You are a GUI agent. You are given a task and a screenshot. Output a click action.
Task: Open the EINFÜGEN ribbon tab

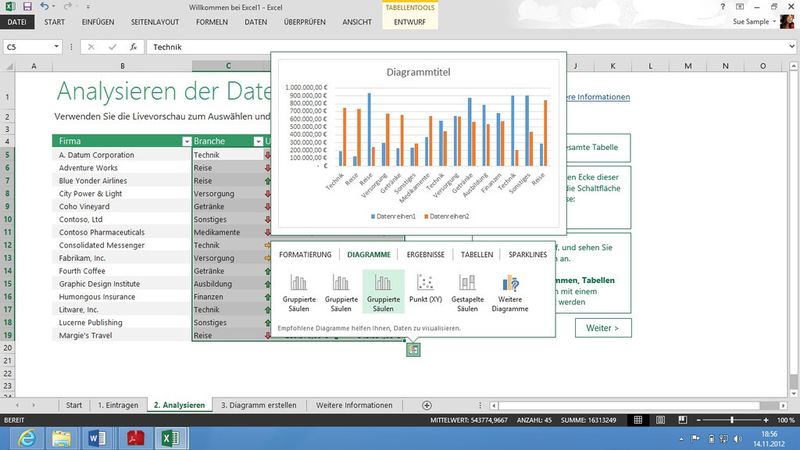pyautogui.click(x=98, y=22)
